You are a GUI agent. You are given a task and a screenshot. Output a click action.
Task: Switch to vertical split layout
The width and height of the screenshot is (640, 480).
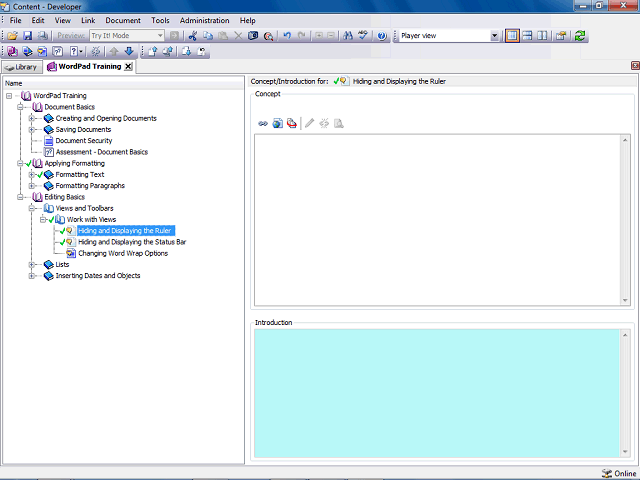542,36
